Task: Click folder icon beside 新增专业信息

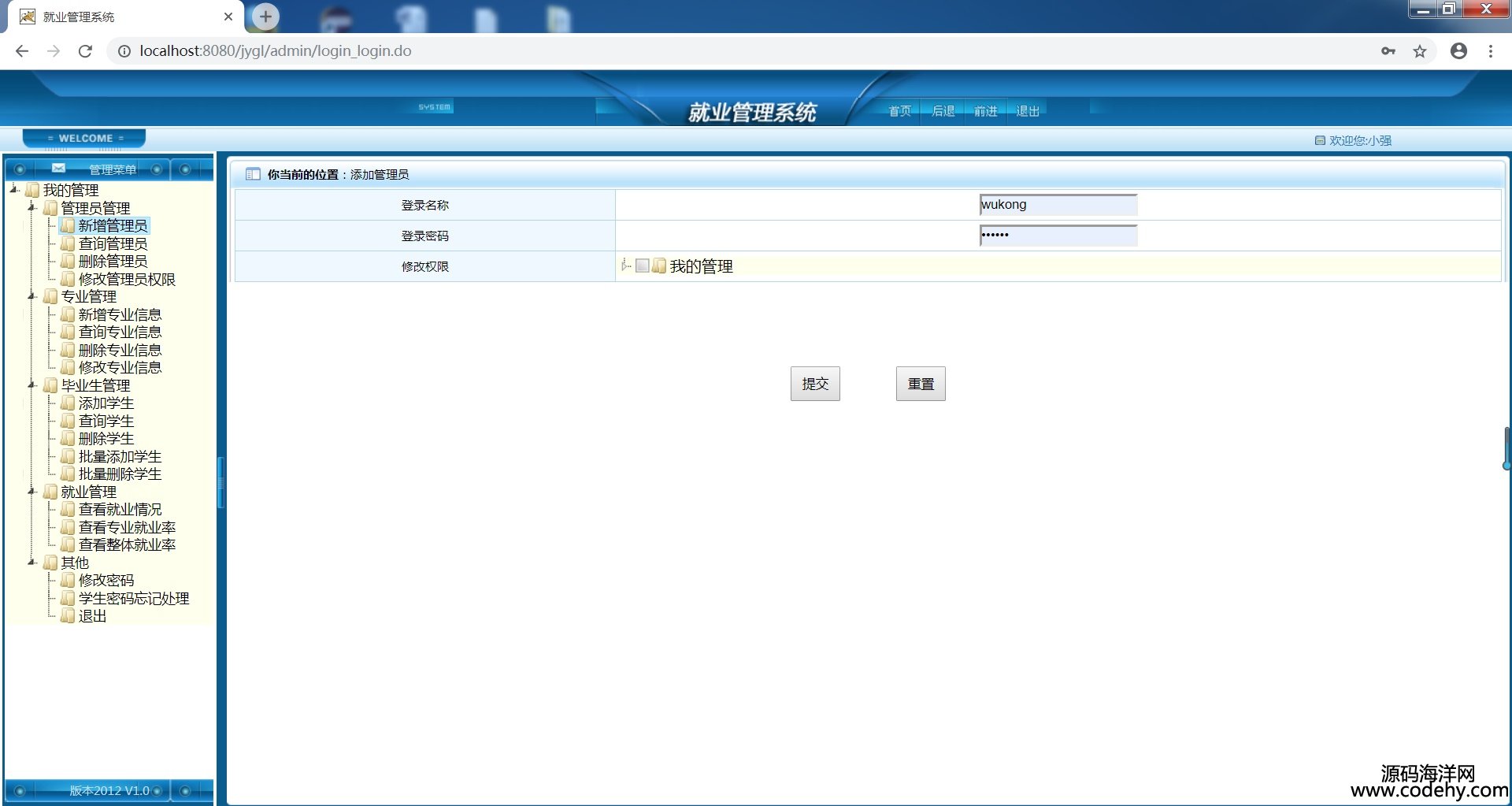Action: (68, 314)
